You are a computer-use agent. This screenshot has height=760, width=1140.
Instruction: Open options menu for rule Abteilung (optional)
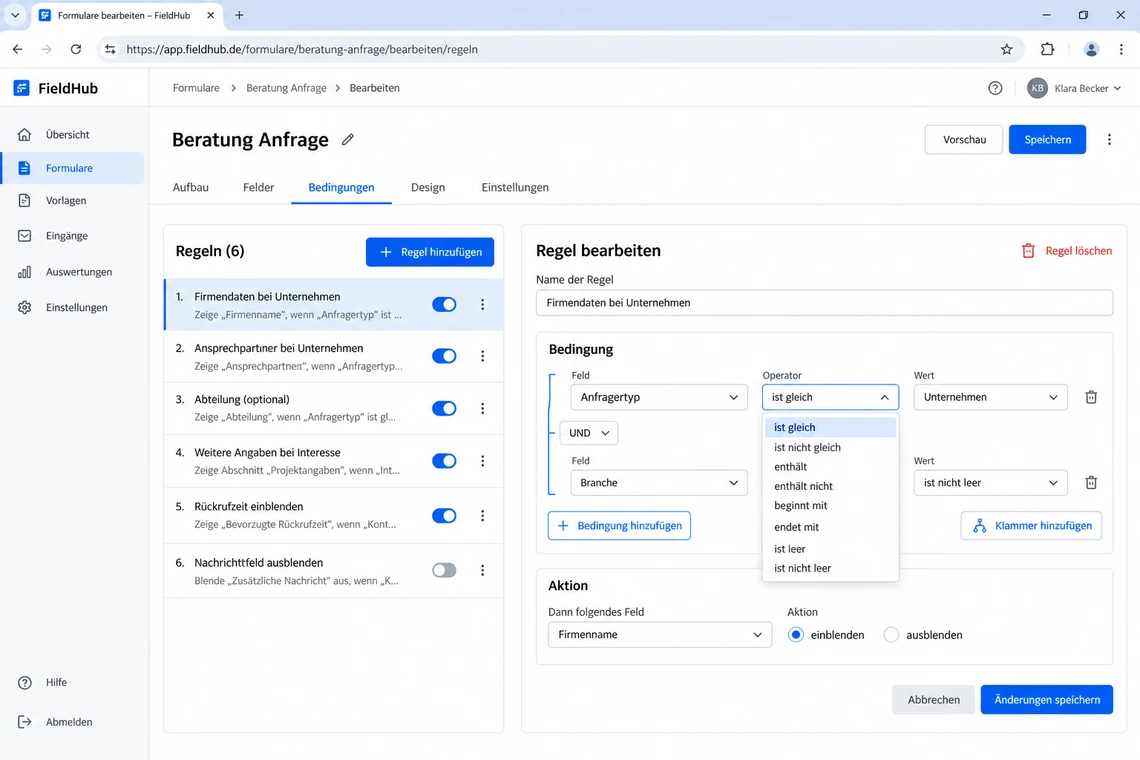tap(482, 408)
